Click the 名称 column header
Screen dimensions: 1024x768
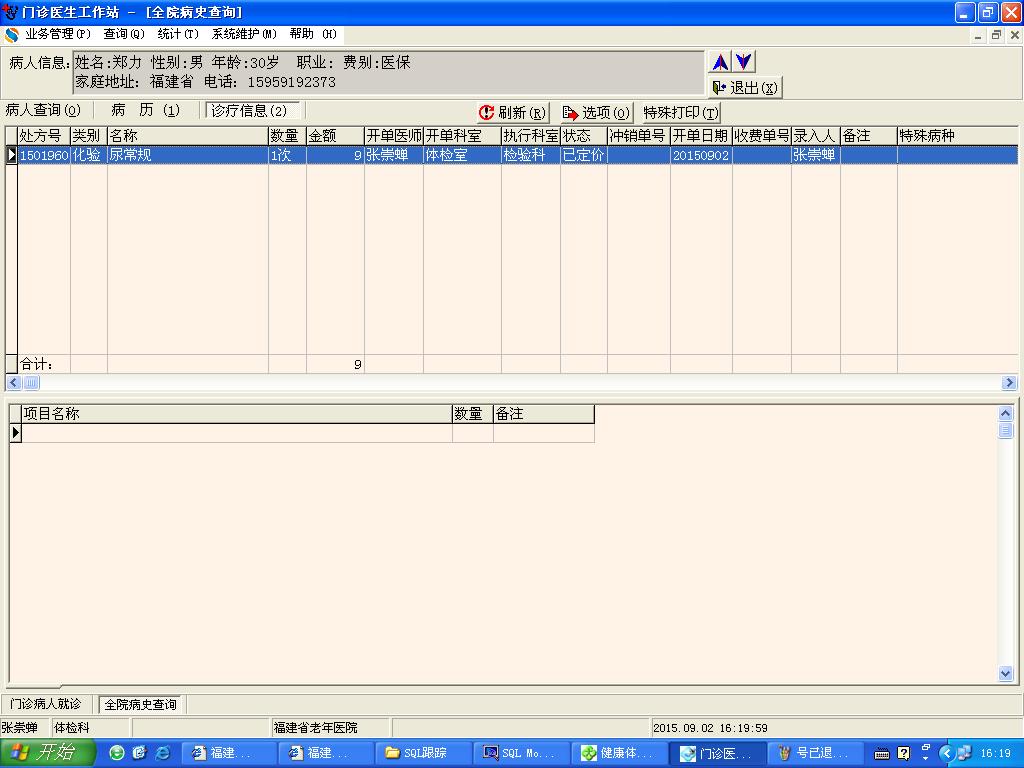(x=187, y=136)
